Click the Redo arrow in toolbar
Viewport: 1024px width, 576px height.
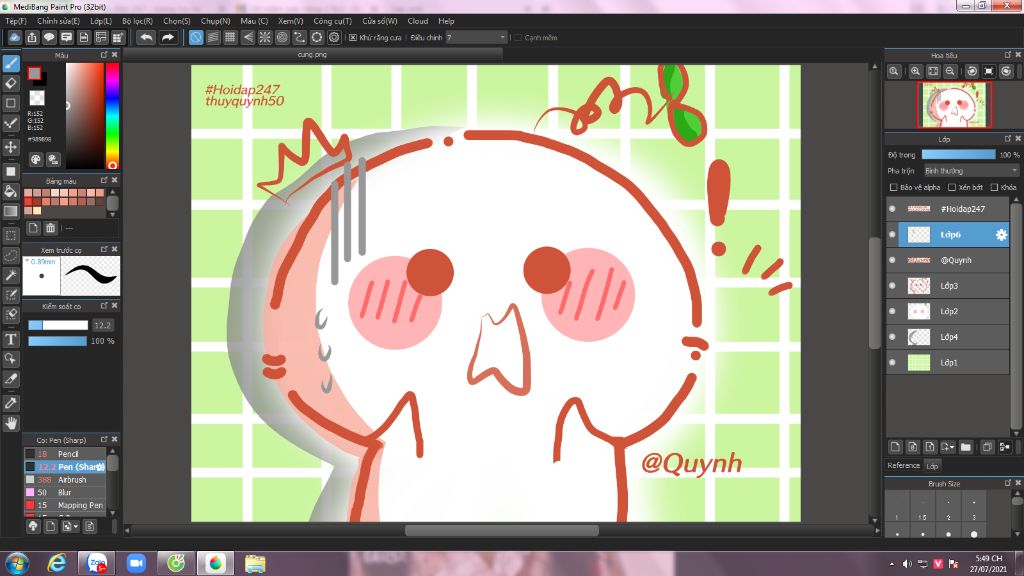coord(168,37)
